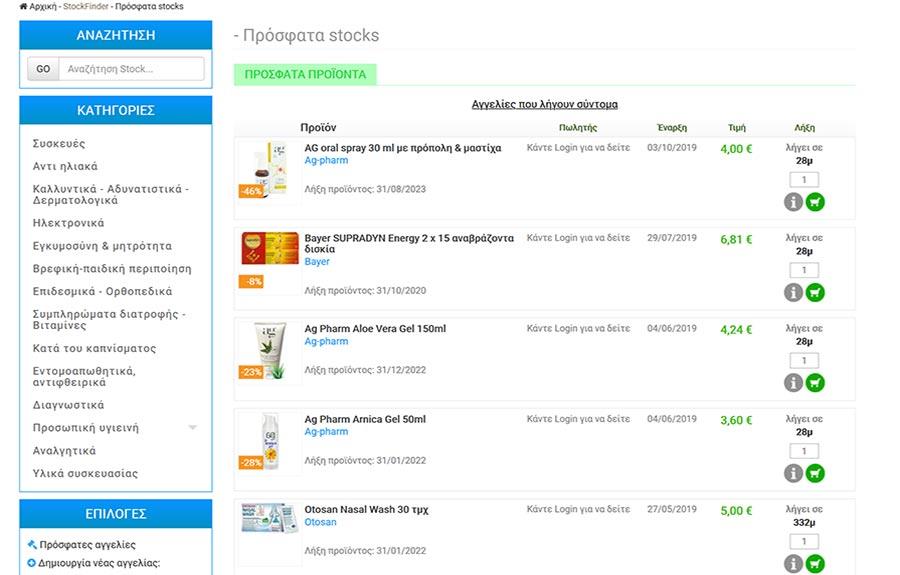Add Bayer SUPRADYN Energy to cart
The image size is (900, 575).
pyautogui.click(x=815, y=293)
